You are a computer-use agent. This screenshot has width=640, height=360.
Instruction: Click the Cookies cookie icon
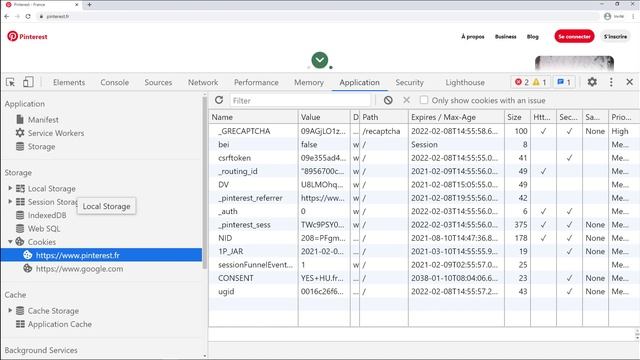(x=20, y=242)
